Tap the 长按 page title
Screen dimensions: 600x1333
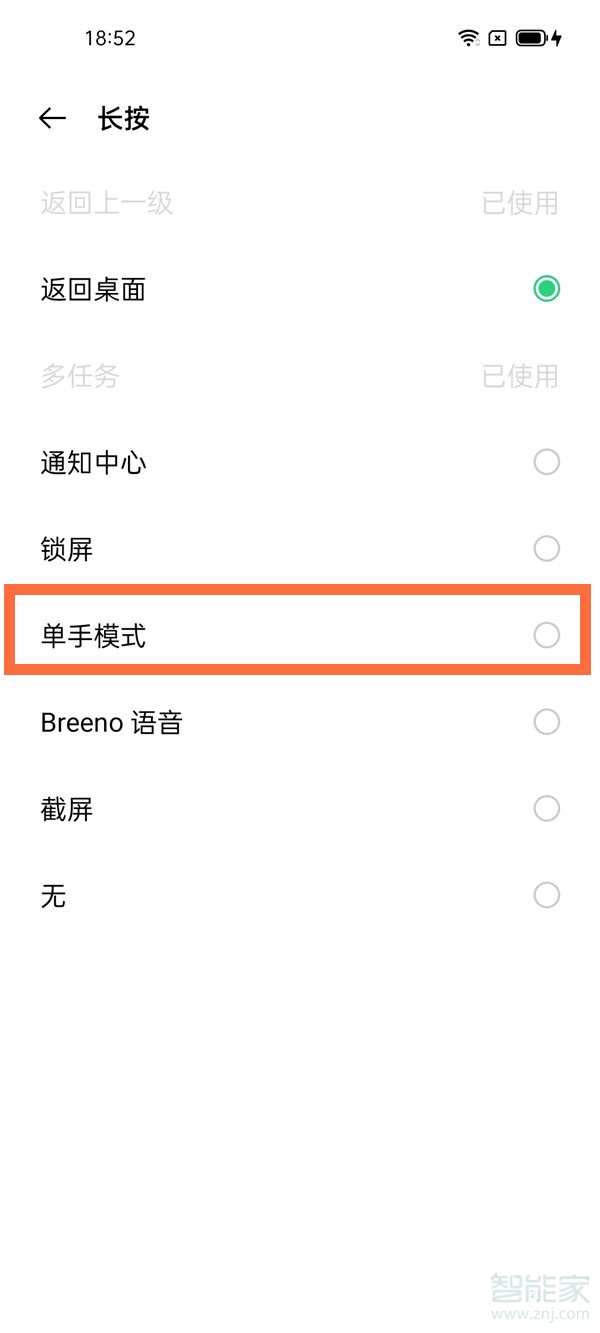point(126,118)
